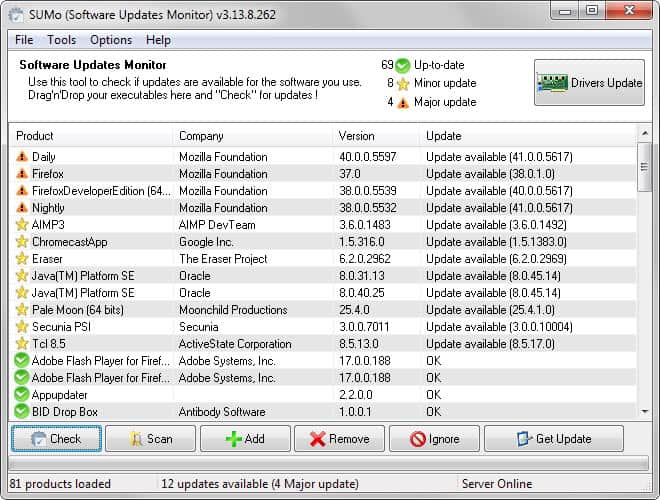Click green check icon beside BID Drop Box

click(21, 412)
